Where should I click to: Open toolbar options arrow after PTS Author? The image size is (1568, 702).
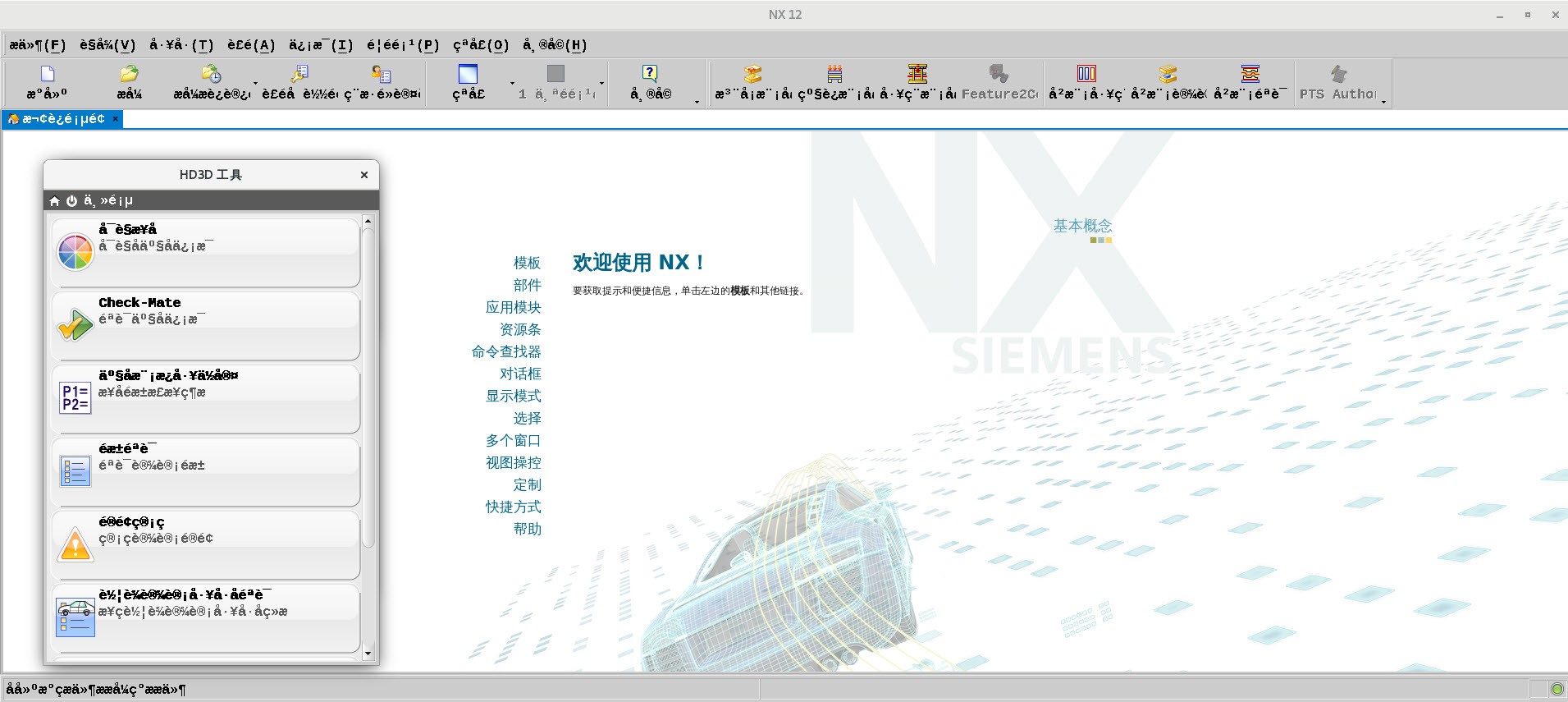pos(1383,102)
